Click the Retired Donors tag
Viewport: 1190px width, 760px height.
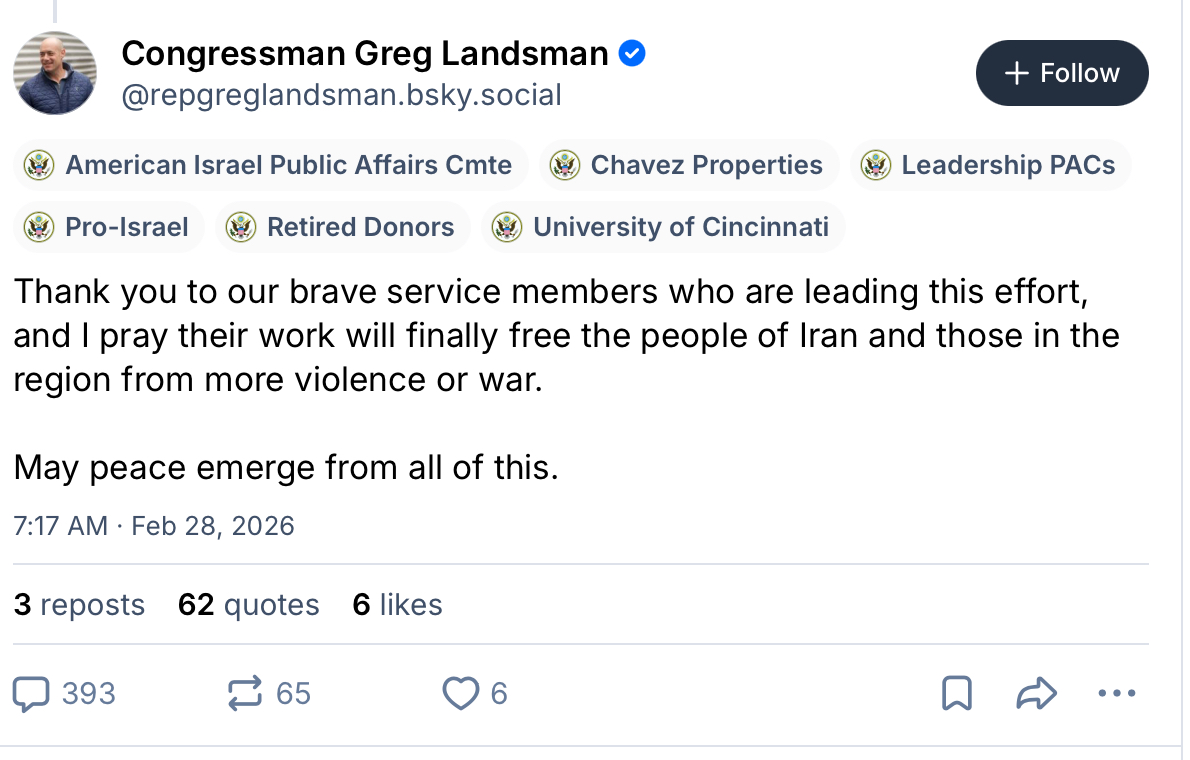click(342, 227)
